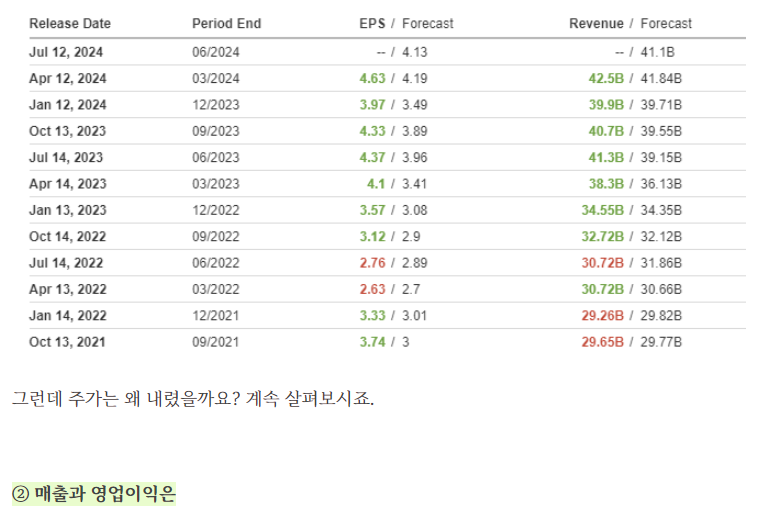
Task: Select the Jan 12, 2024 release date
Action: (x=68, y=105)
